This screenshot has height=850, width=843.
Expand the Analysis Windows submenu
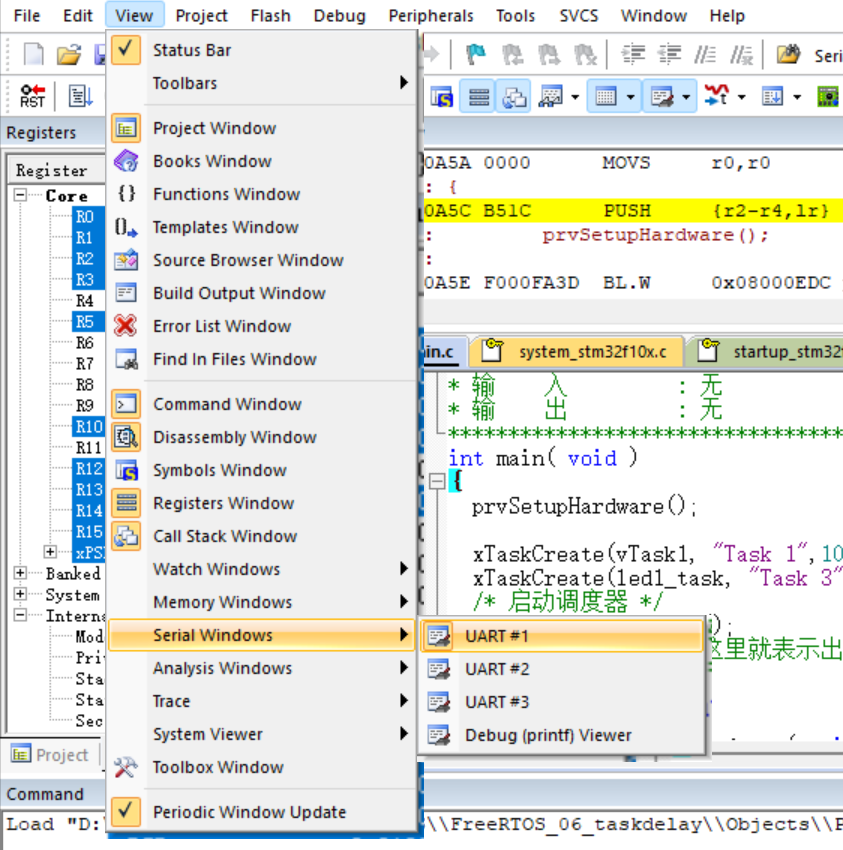(262, 668)
